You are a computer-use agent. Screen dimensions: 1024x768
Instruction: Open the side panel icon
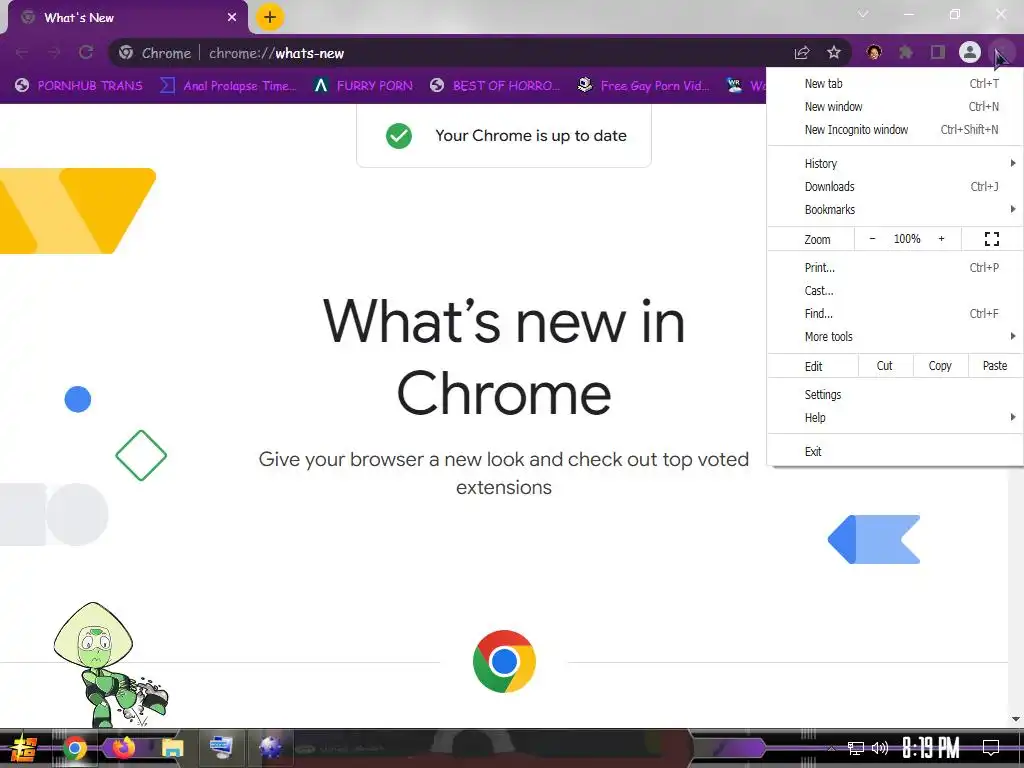(x=938, y=52)
